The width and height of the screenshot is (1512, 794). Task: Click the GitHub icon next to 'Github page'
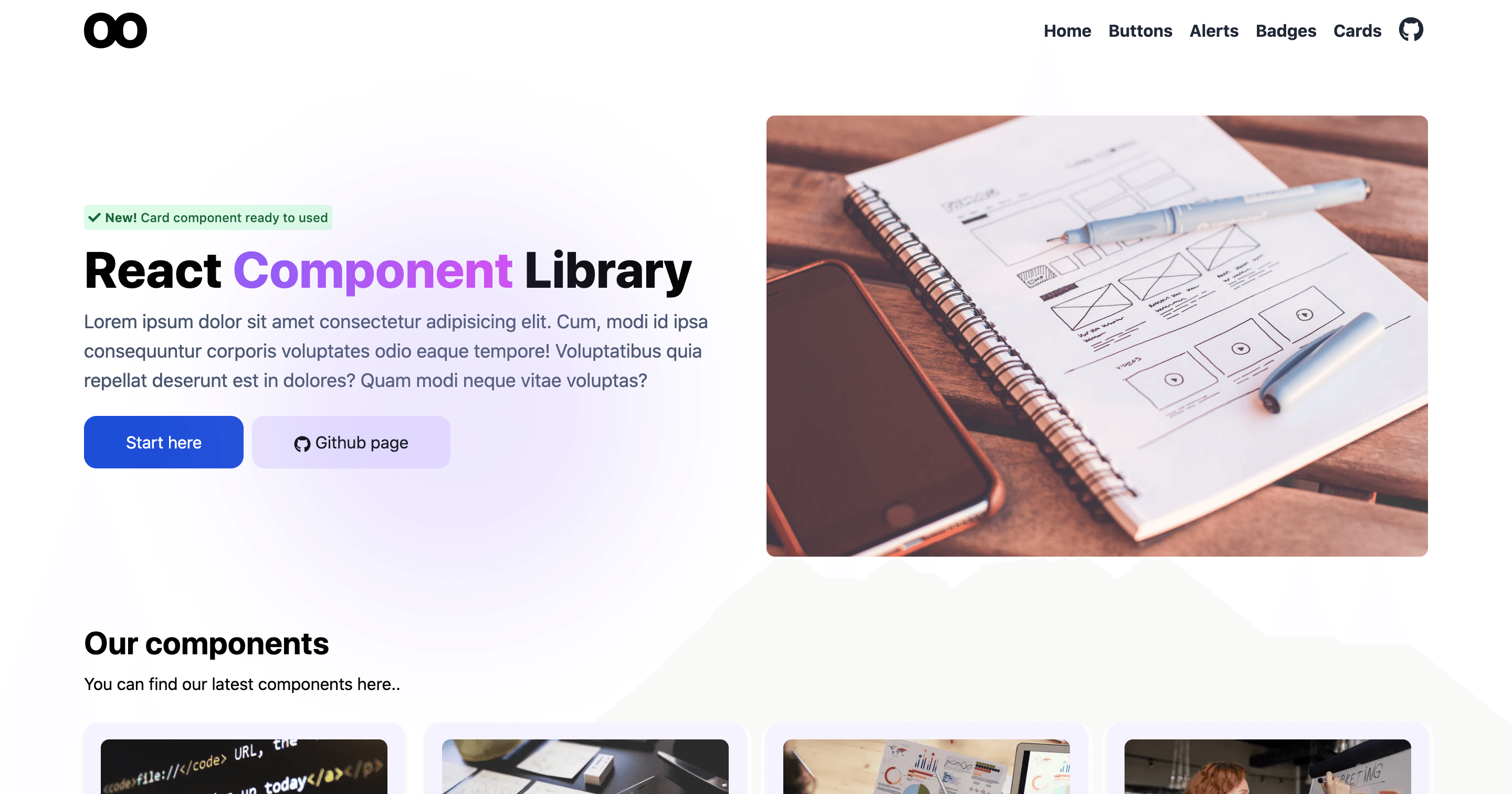click(302, 442)
